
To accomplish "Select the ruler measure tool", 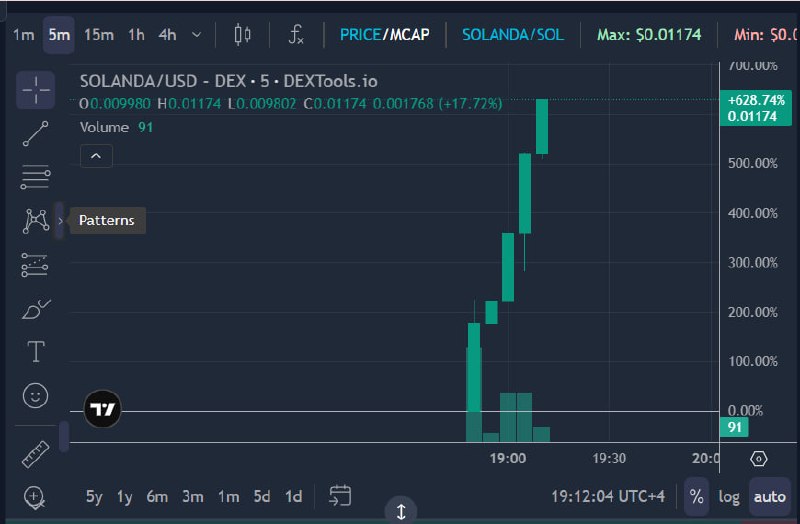I will coord(36,454).
